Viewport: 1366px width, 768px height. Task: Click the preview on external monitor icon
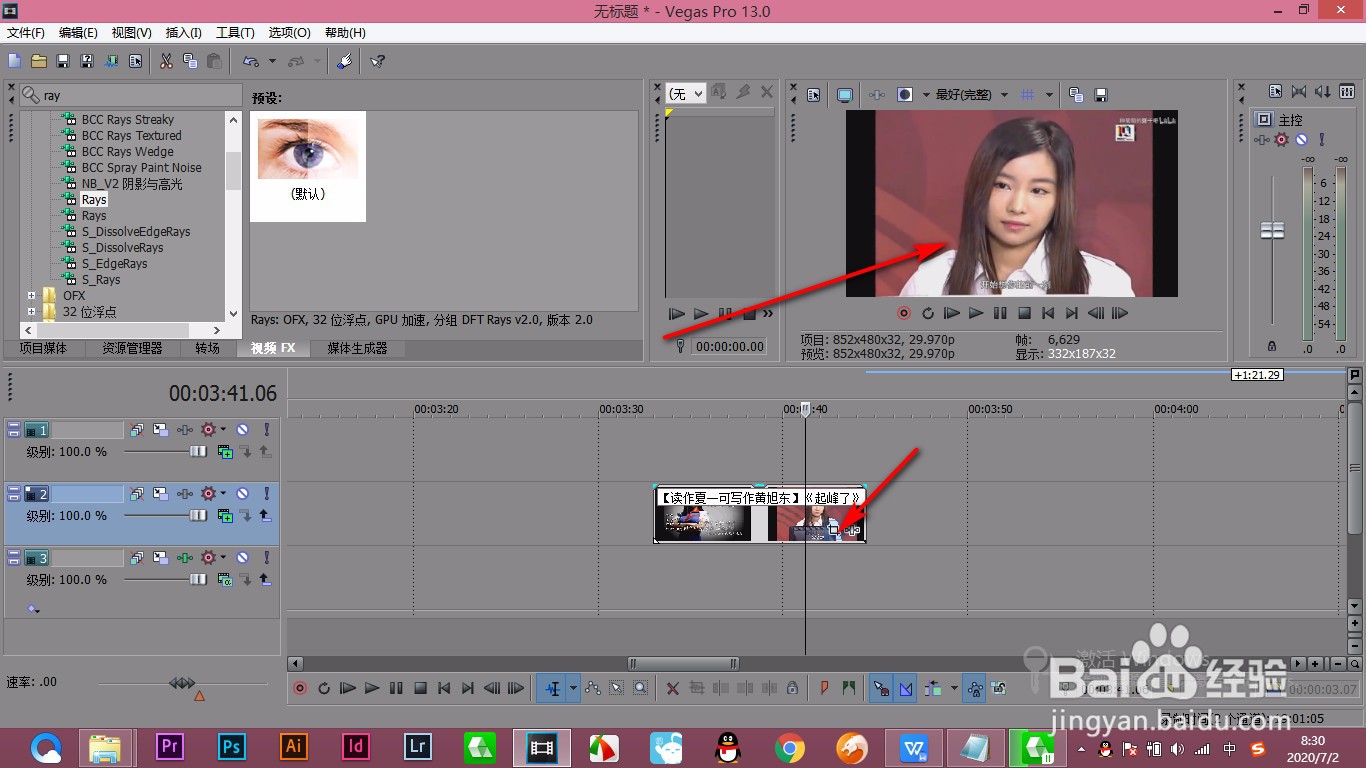tap(845, 95)
